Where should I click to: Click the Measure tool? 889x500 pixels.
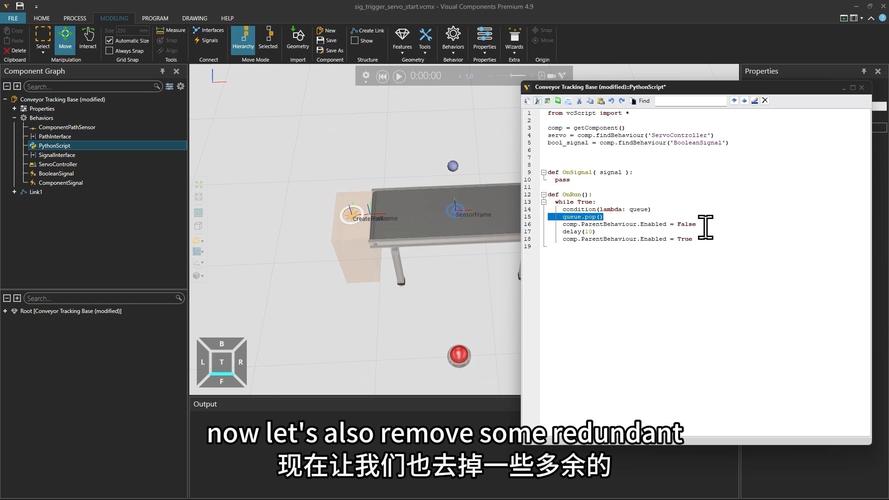171,30
